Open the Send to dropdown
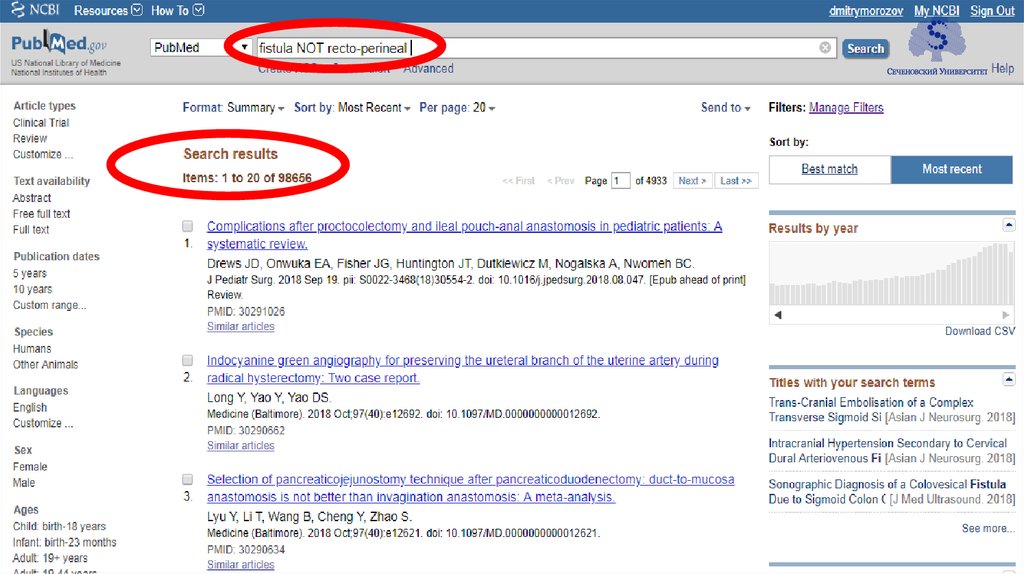1024x574 pixels. (x=725, y=108)
